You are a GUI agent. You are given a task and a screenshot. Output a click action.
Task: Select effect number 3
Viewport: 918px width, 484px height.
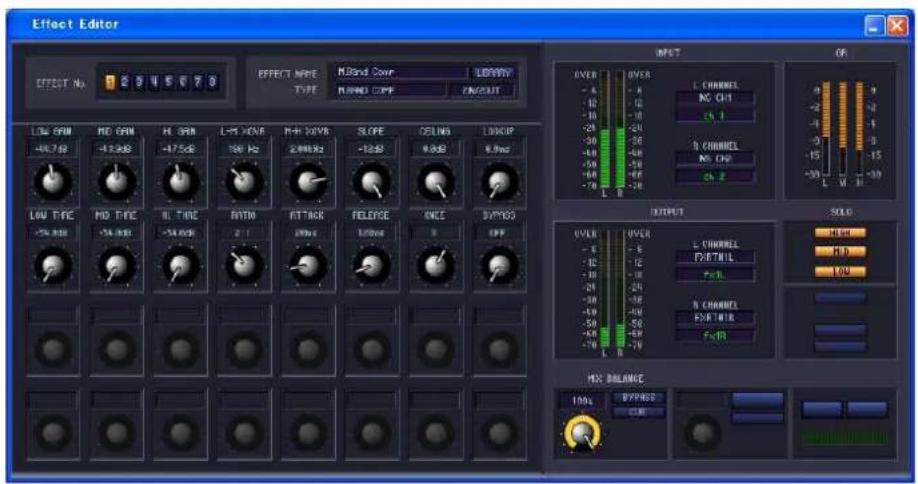pyautogui.click(x=139, y=82)
